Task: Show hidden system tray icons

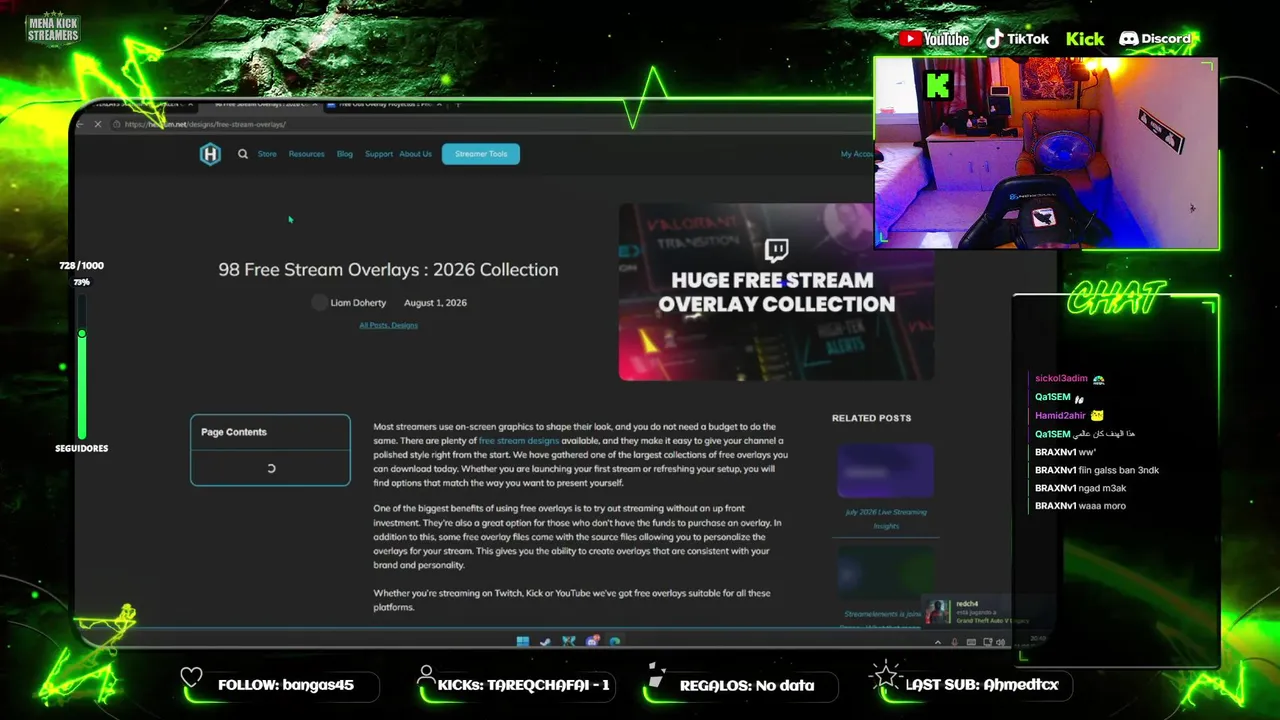Action: [937, 642]
